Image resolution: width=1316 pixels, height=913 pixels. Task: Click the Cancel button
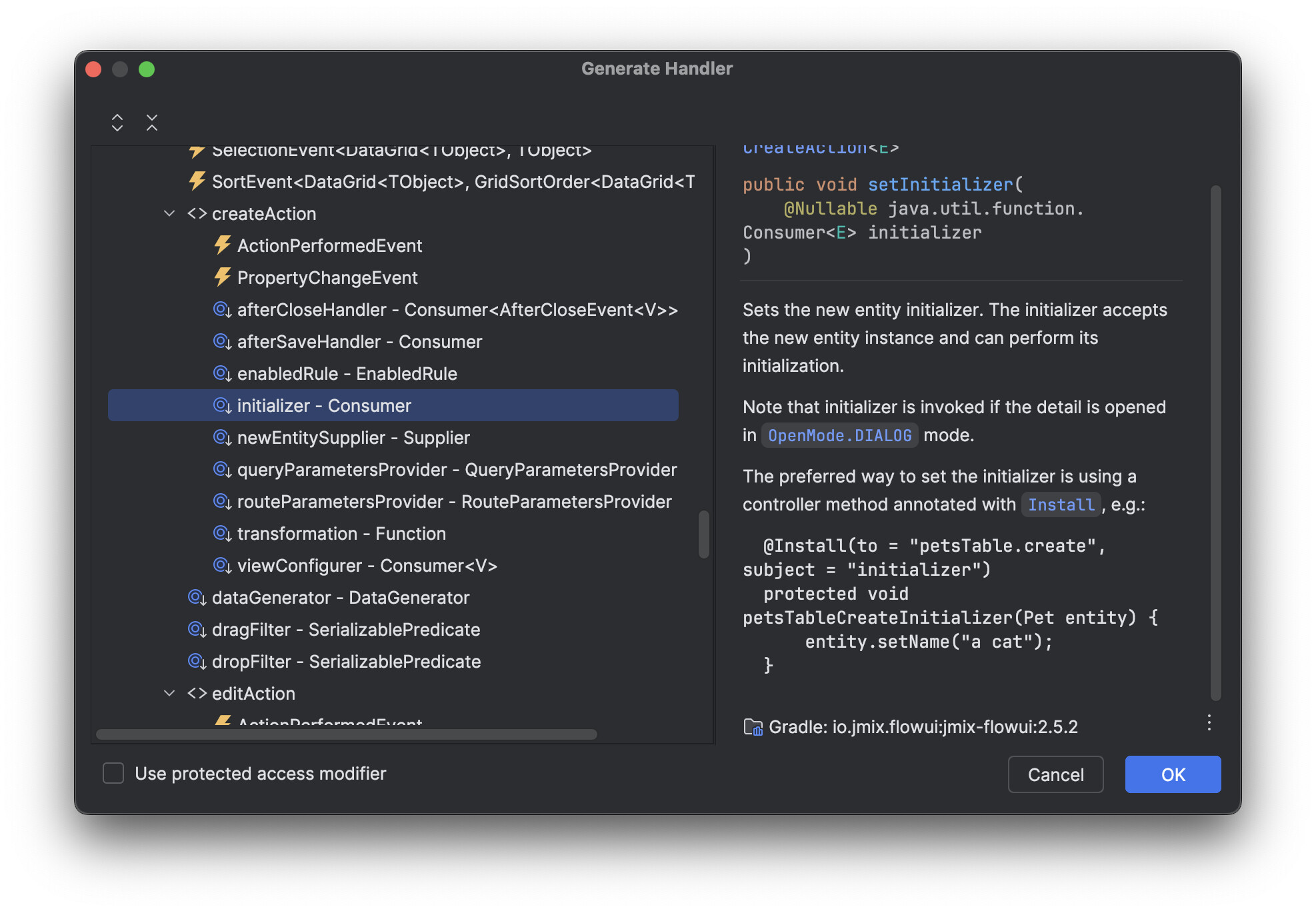(x=1055, y=774)
